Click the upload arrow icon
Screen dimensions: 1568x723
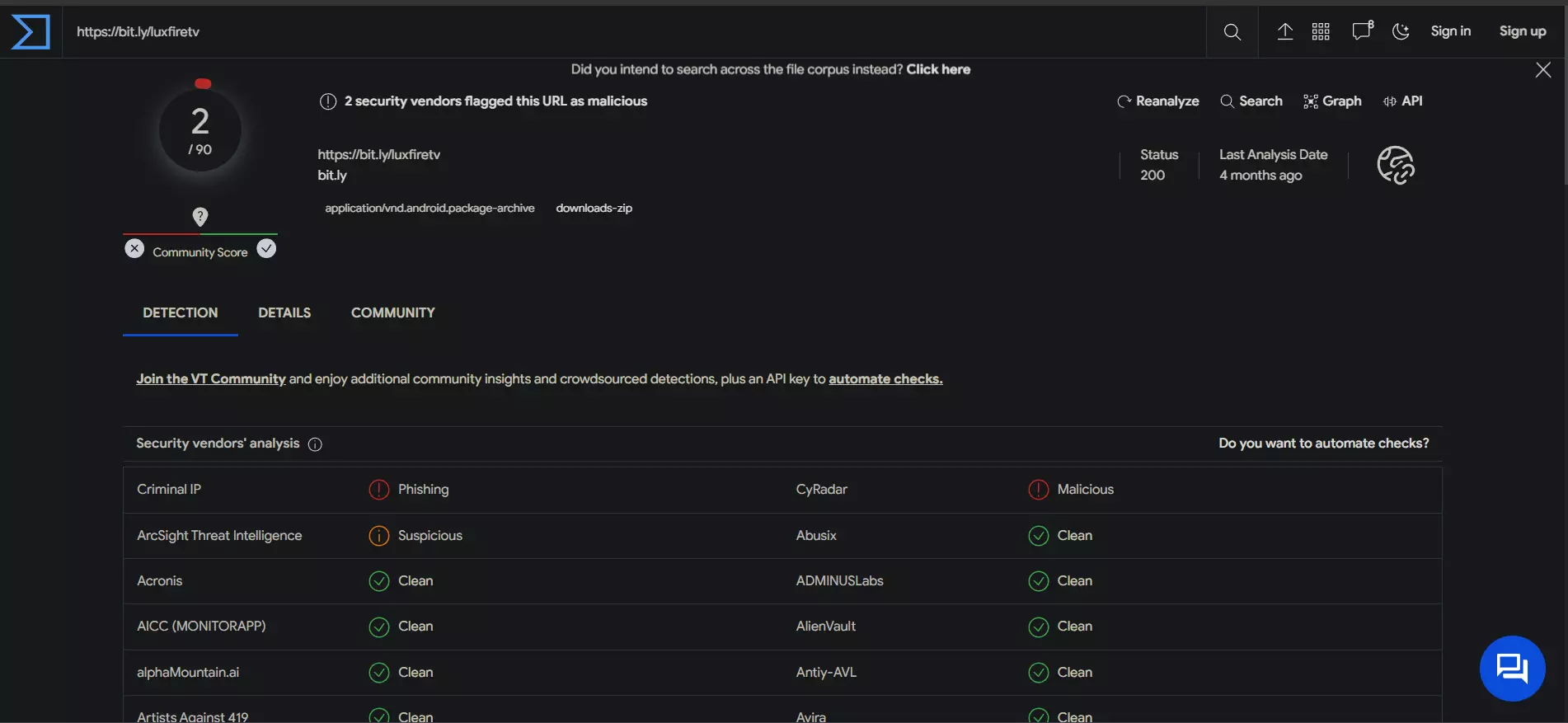[x=1284, y=31]
